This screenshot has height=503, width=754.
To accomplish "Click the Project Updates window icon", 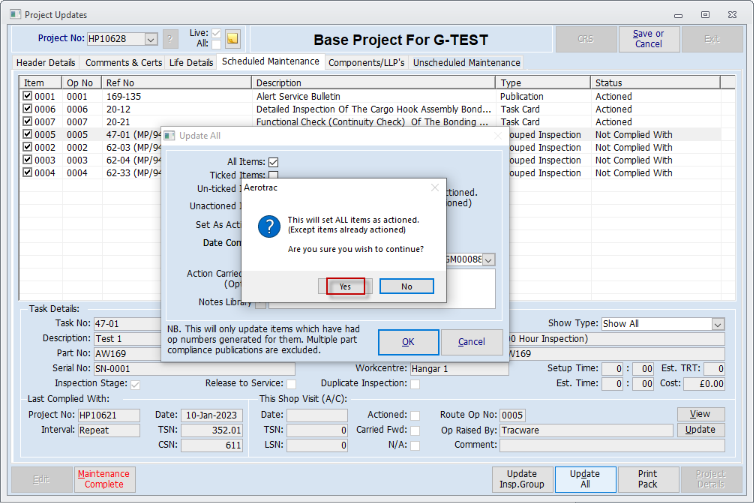I will click(15, 14).
